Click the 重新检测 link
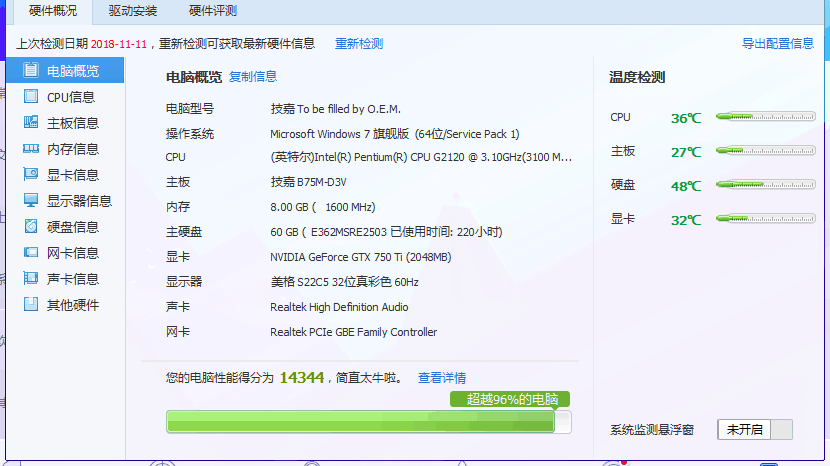The width and height of the screenshot is (830, 466). [359, 44]
